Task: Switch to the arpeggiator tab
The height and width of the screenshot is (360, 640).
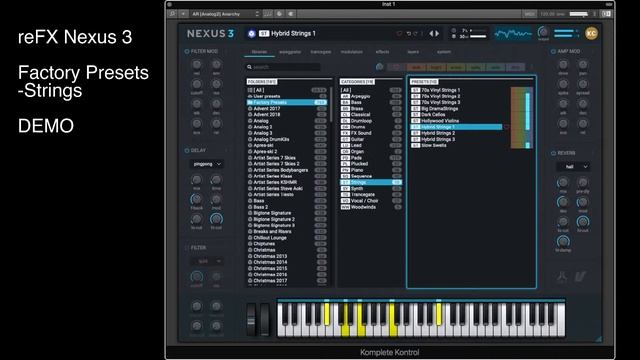Action: click(290, 52)
